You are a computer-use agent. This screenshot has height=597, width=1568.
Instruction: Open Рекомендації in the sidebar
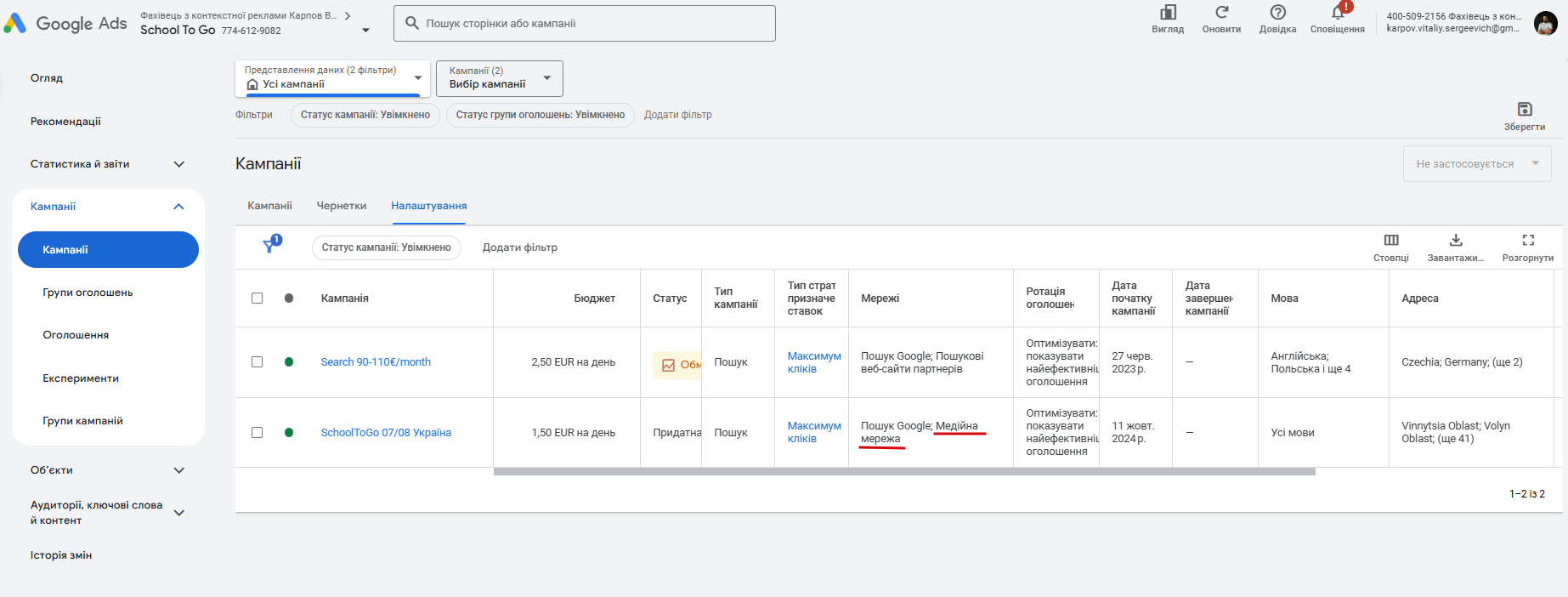[x=65, y=122]
